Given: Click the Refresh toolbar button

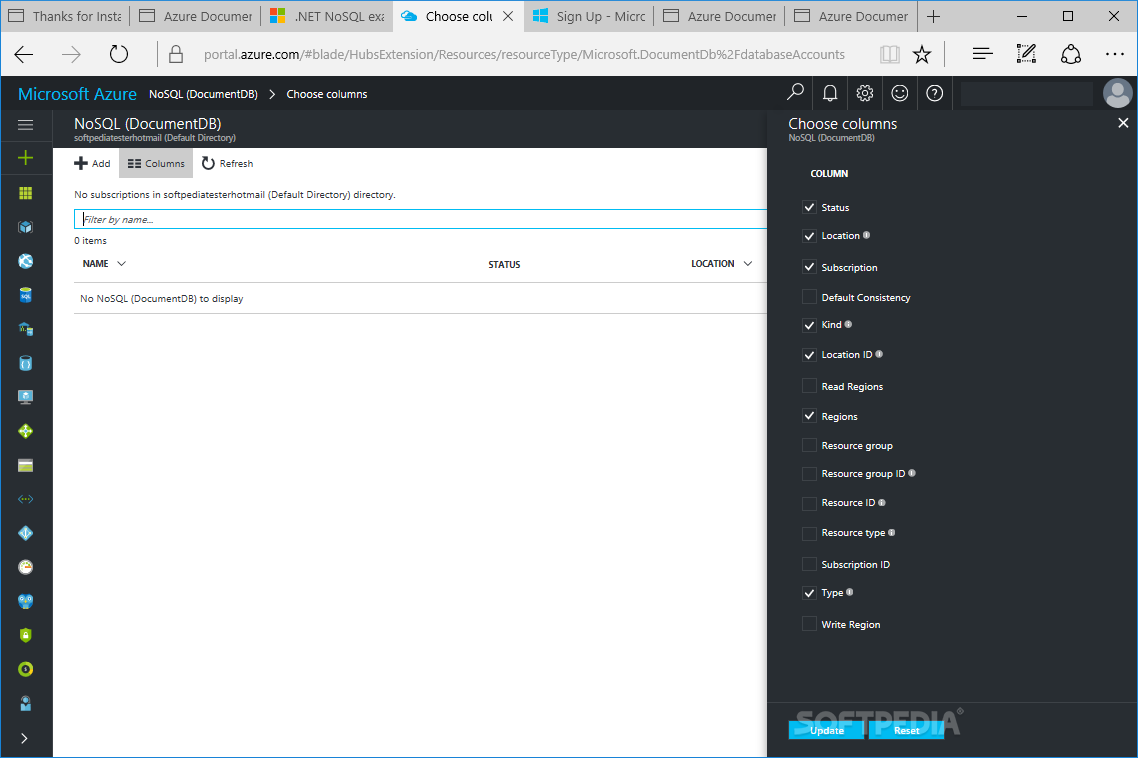Looking at the screenshot, I should pos(228,163).
